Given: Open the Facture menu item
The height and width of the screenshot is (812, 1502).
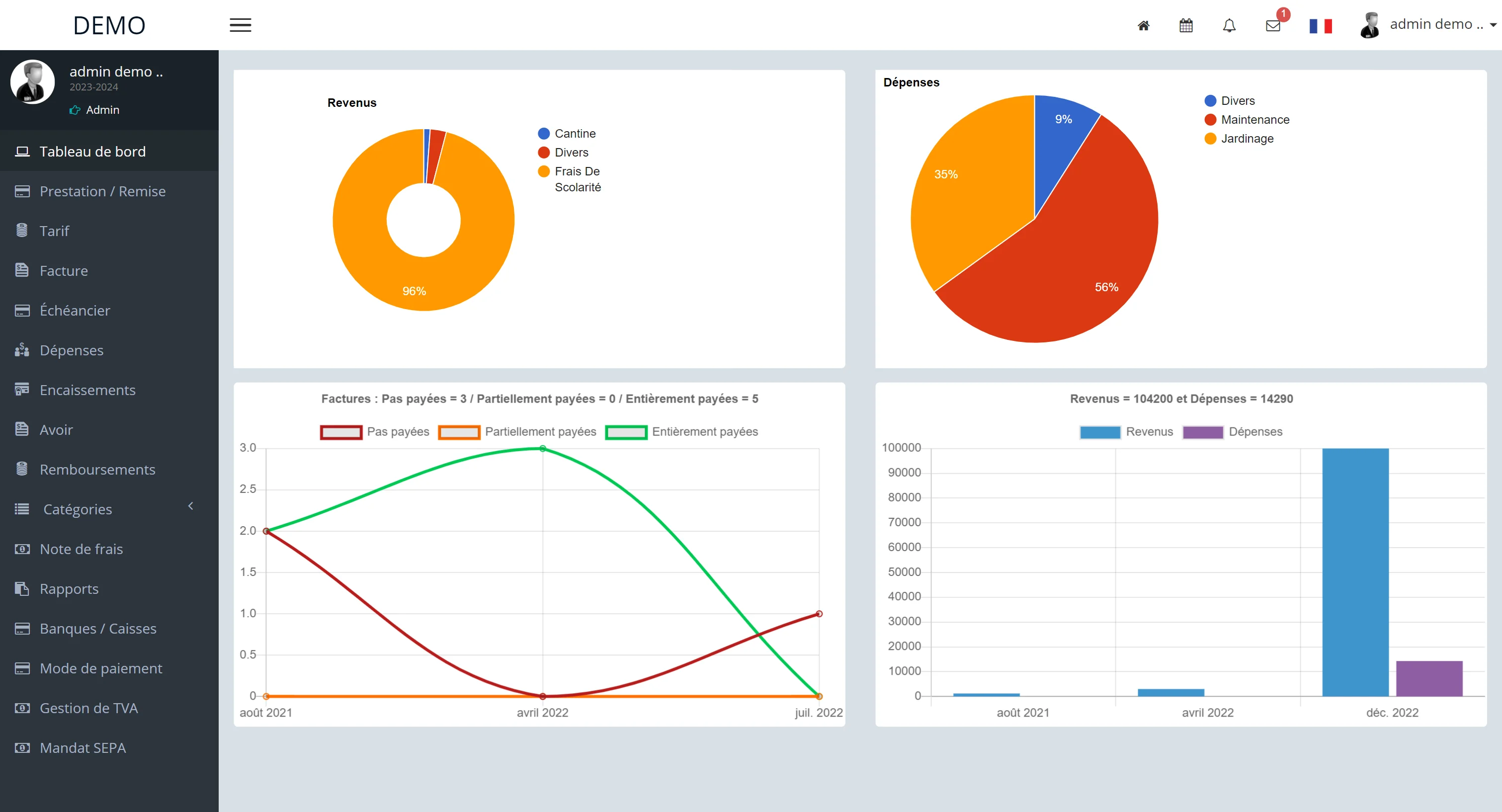Looking at the screenshot, I should 64,270.
